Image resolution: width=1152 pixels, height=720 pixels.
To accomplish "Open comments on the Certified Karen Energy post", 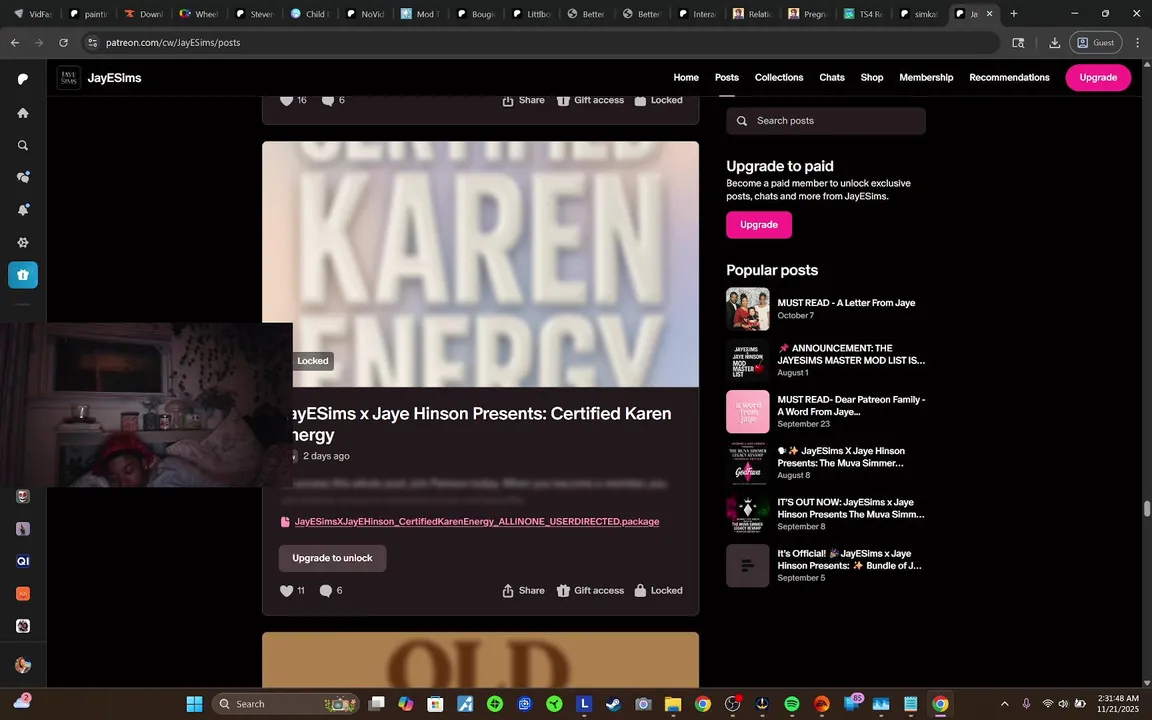I will (325, 591).
